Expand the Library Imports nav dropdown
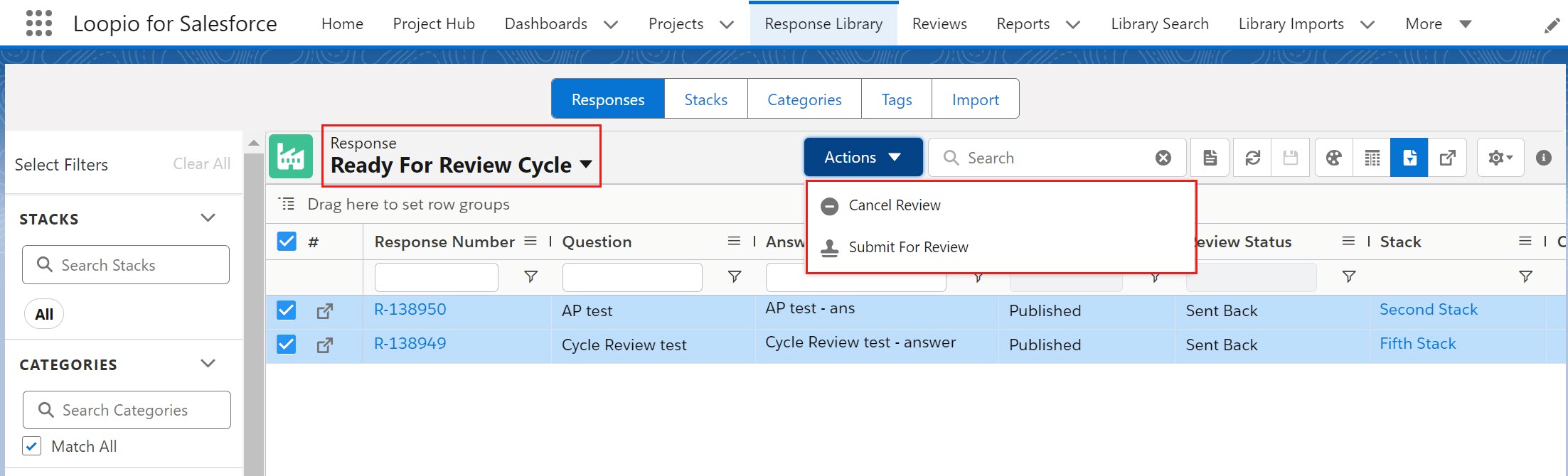 pos(1367,25)
